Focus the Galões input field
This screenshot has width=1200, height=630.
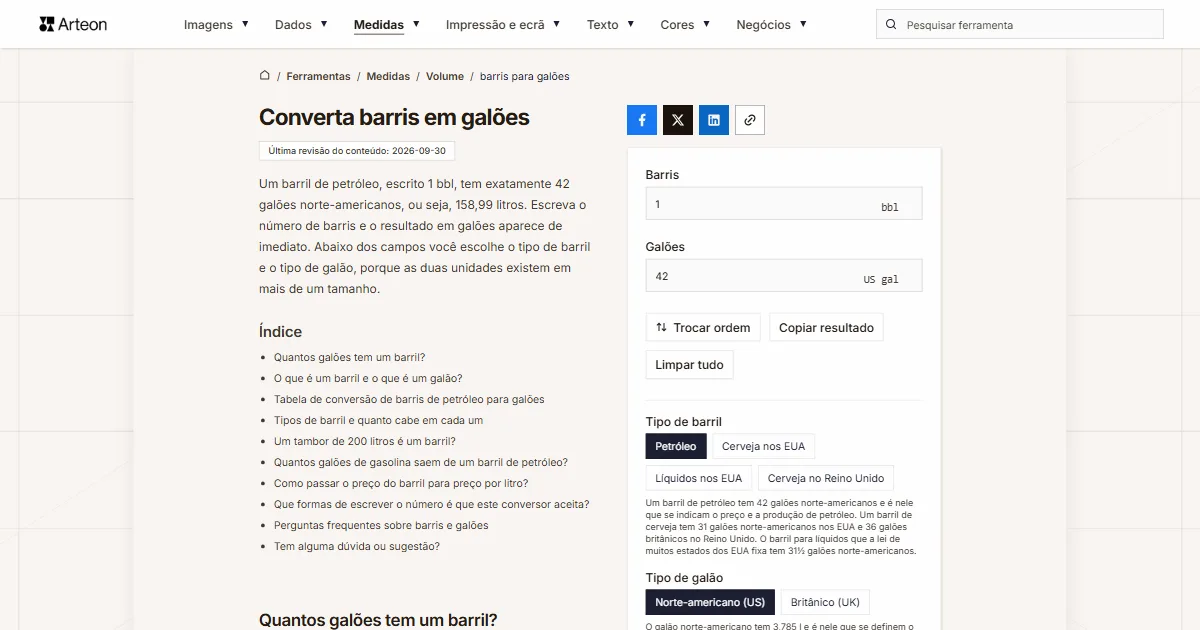tap(784, 275)
